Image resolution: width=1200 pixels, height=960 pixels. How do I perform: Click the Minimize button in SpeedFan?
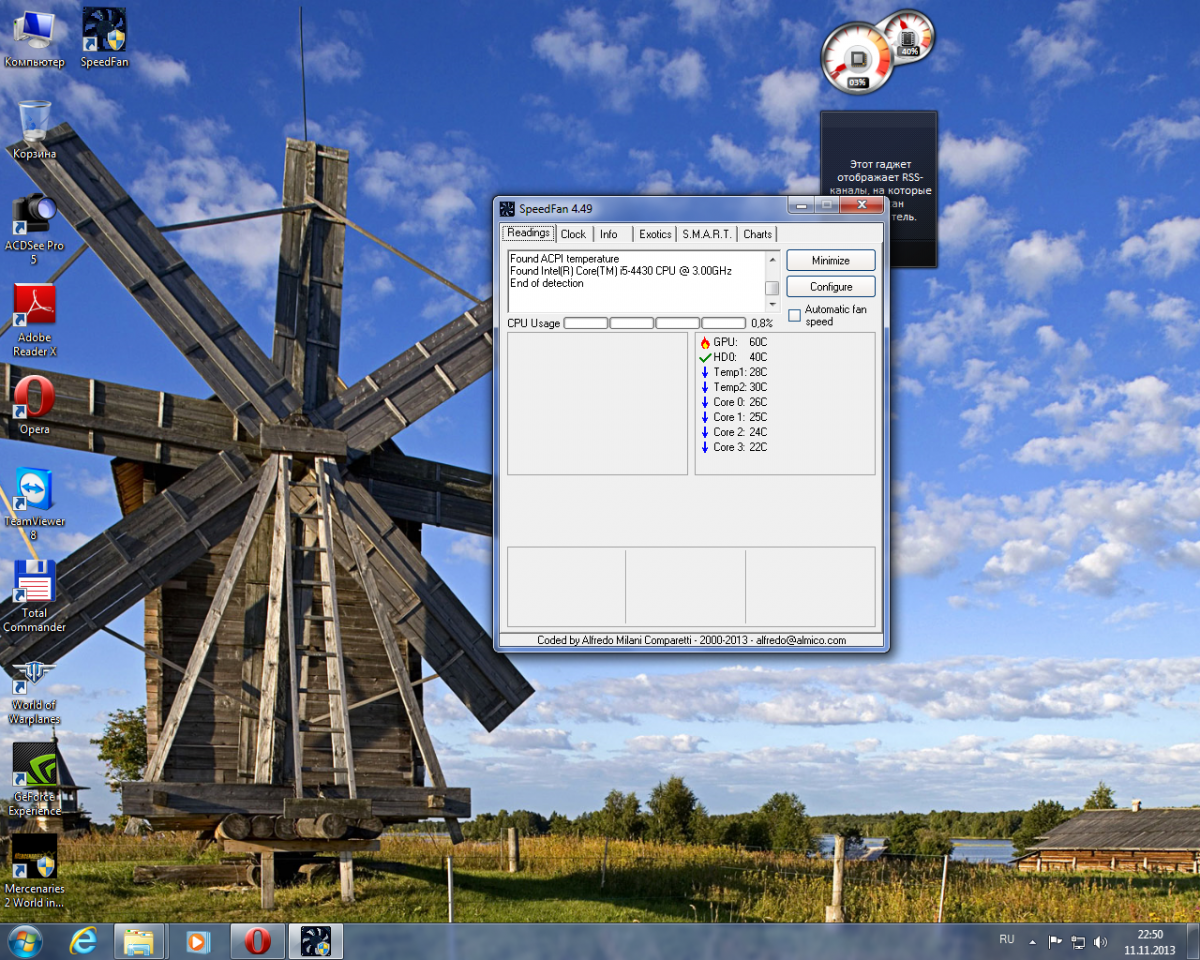(x=831, y=260)
